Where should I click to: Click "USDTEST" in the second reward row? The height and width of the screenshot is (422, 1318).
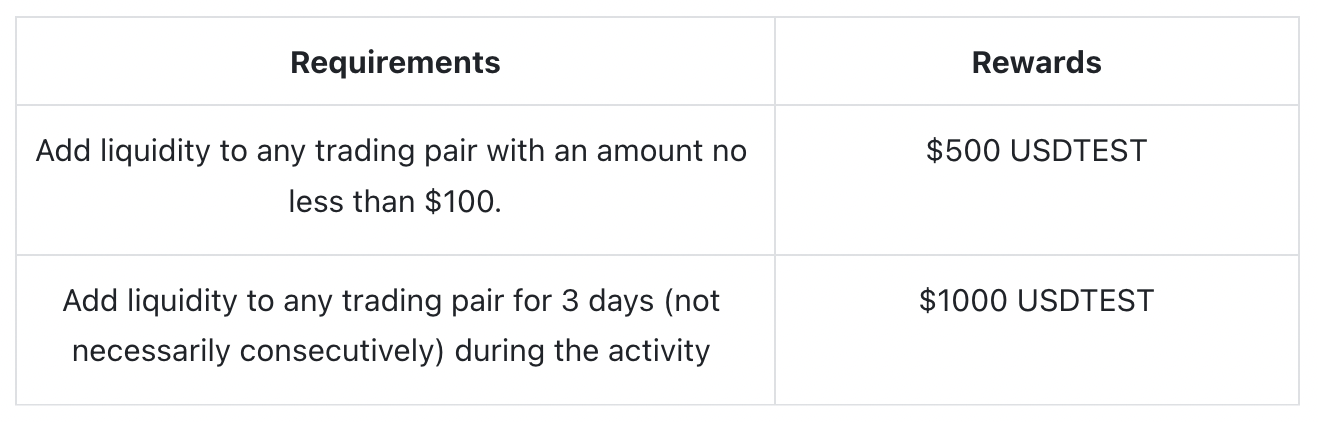(x=1085, y=301)
